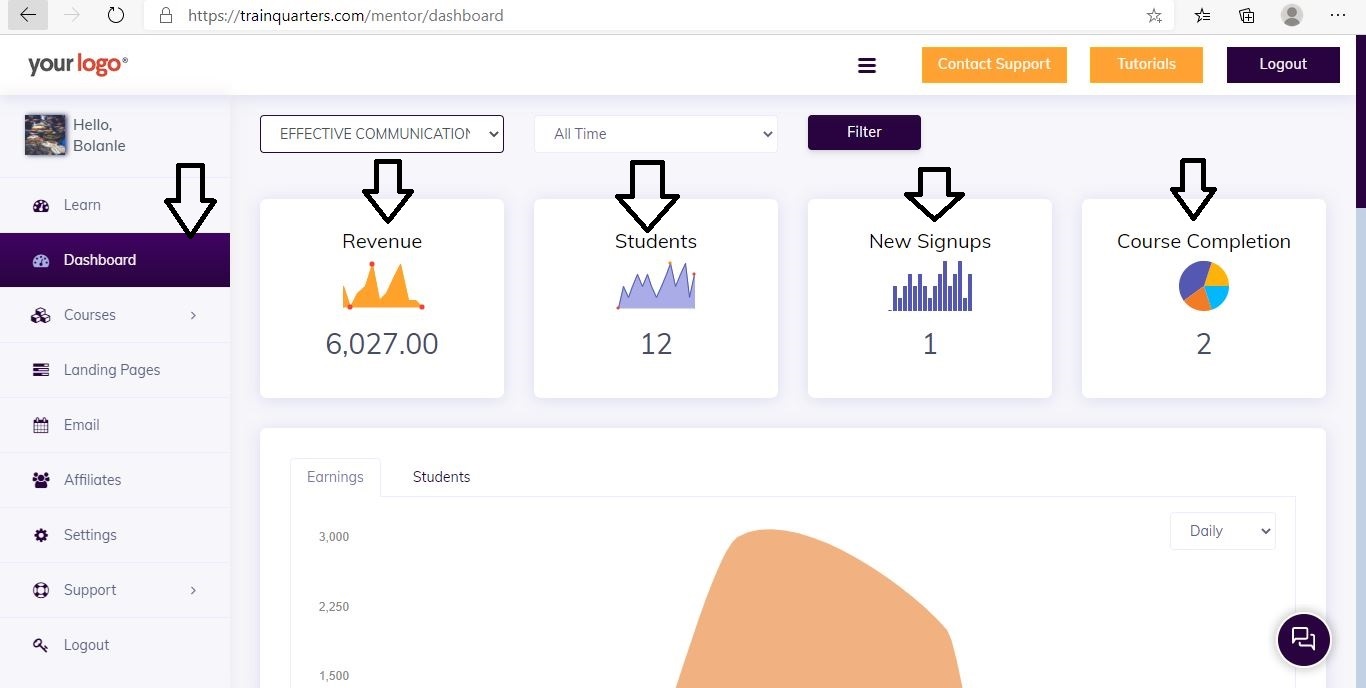The height and width of the screenshot is (688, 1366).
Task: Click the Course Completion value 2
Action: point(1204,344)
